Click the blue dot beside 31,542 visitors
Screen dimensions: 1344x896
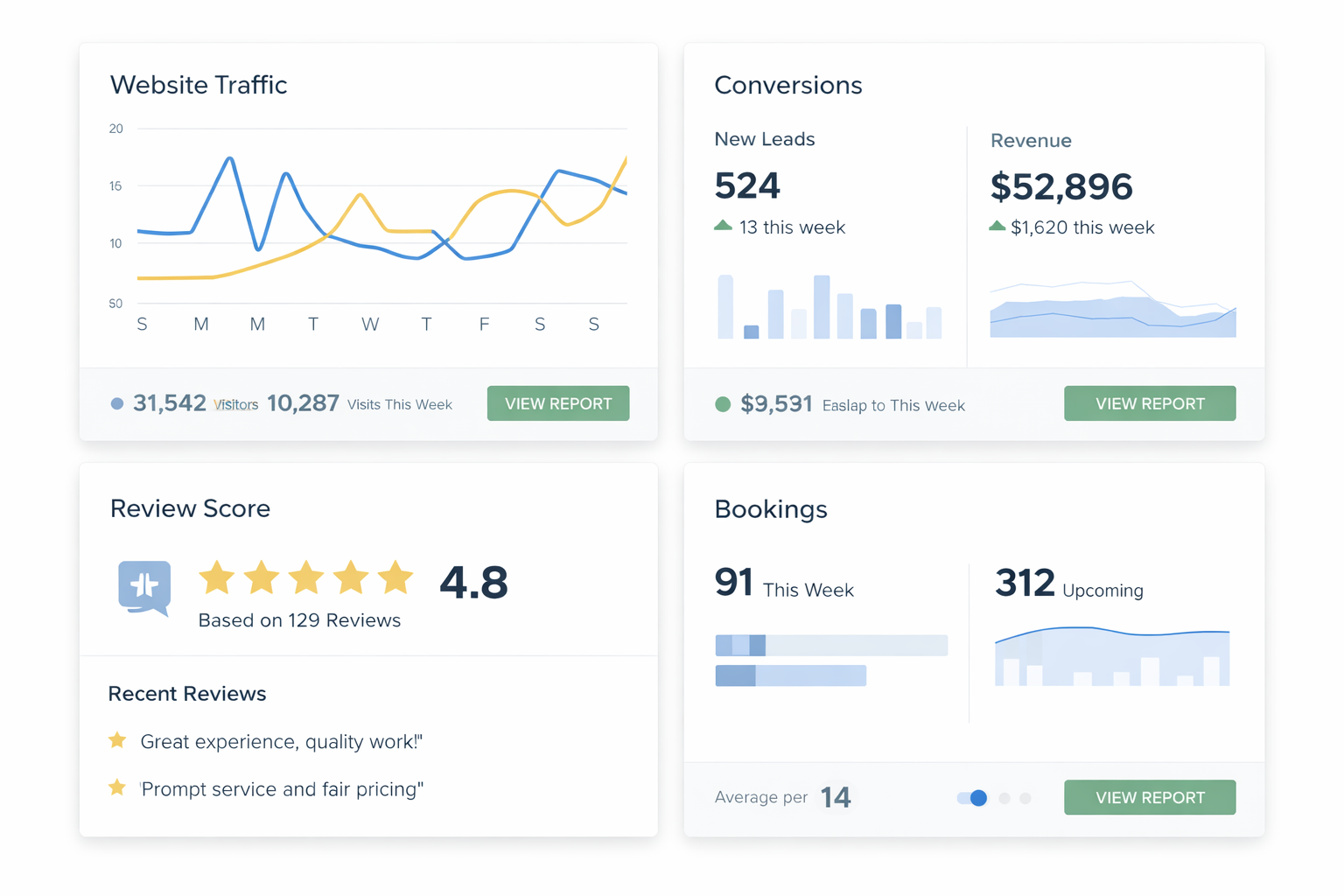(x=117, y=403)
